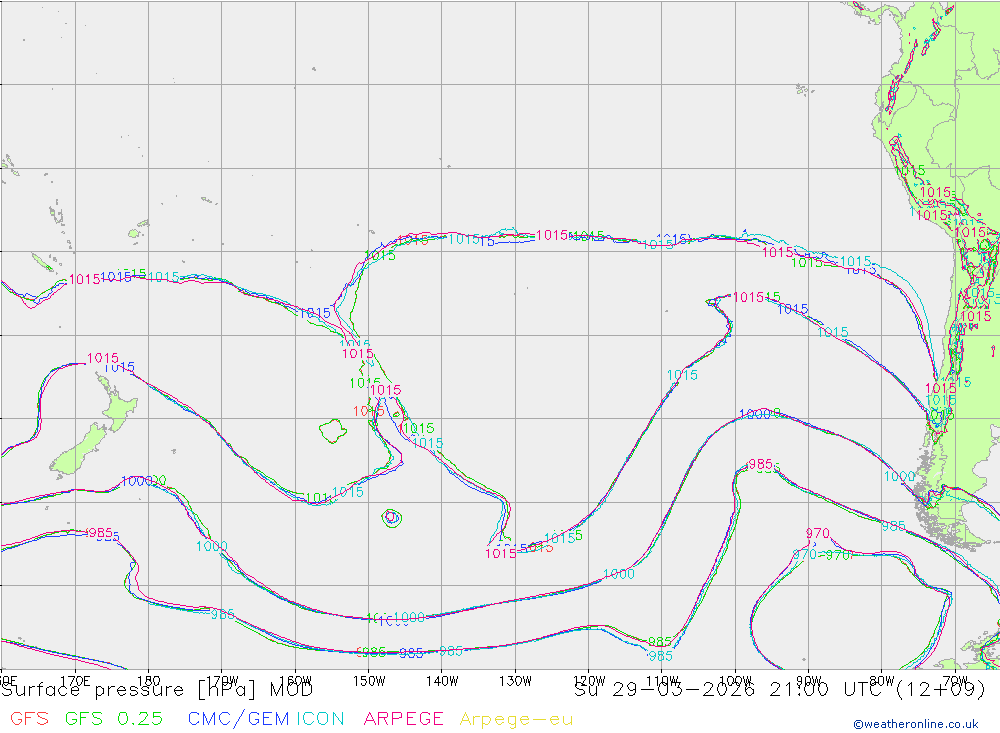Open the weatheronline.co.uk credit link
This screenshot has height=733, width=1000.
point(916,724)
